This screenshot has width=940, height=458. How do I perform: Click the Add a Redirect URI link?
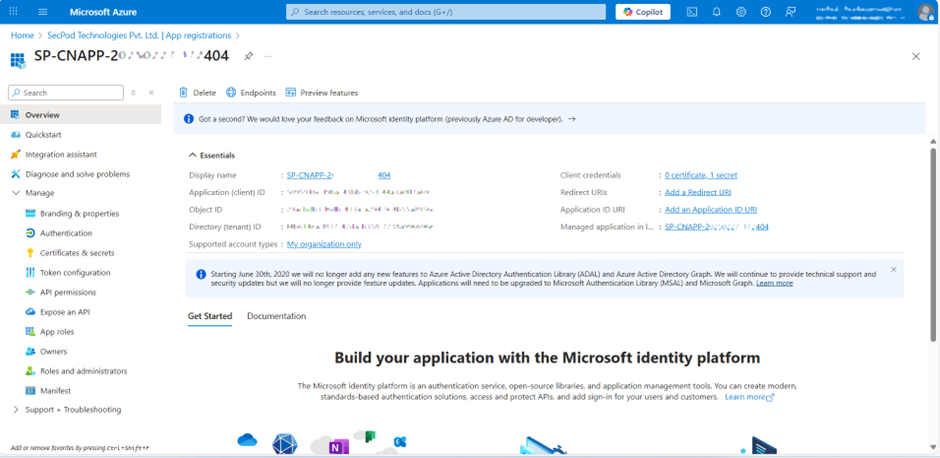pyautogui.click(x=697, y=192)
